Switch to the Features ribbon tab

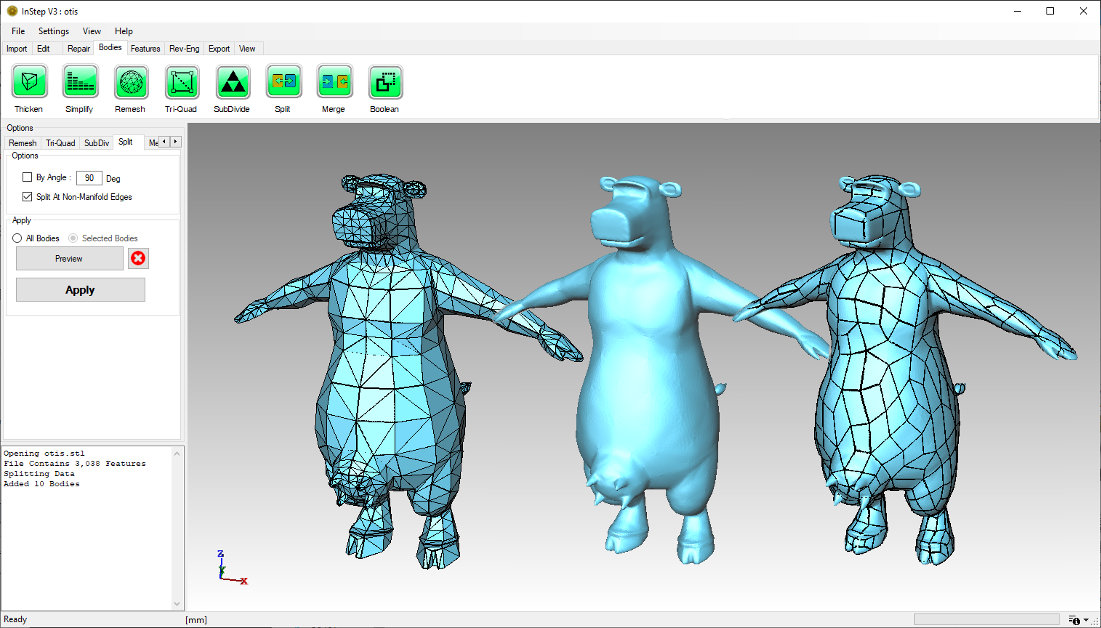(145, 48)
